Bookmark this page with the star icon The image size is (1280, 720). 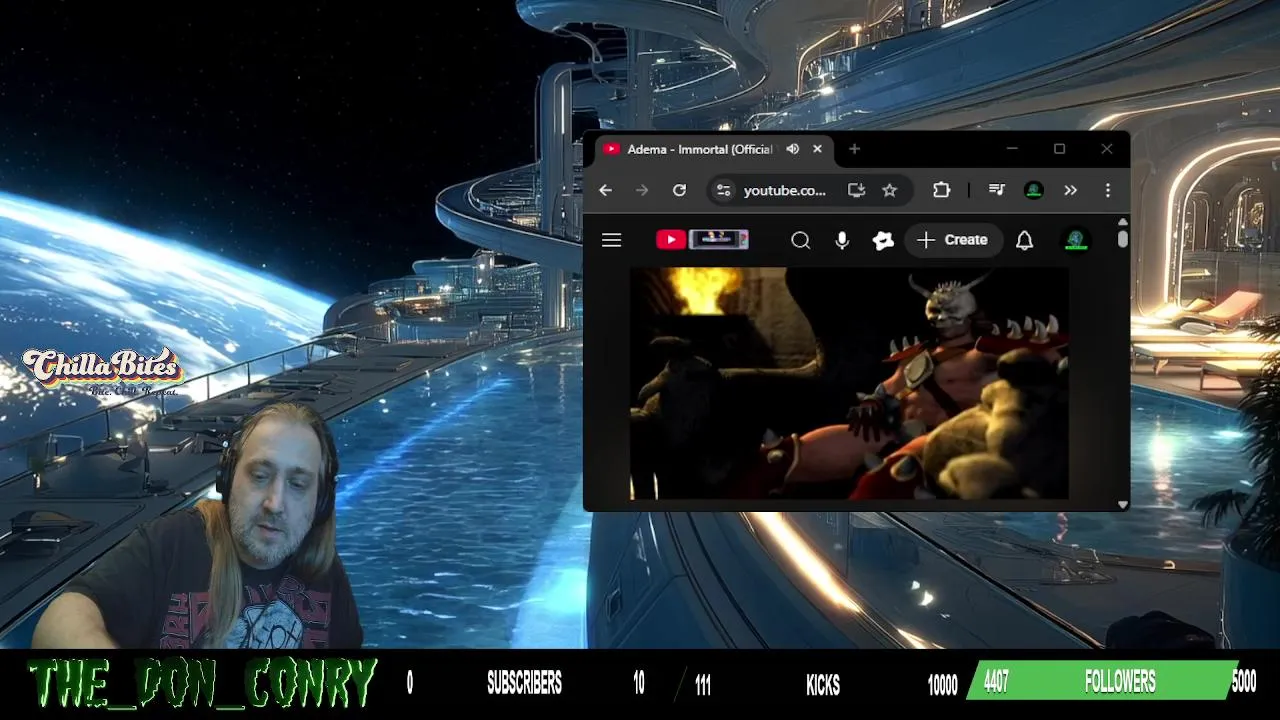point(889,190)
